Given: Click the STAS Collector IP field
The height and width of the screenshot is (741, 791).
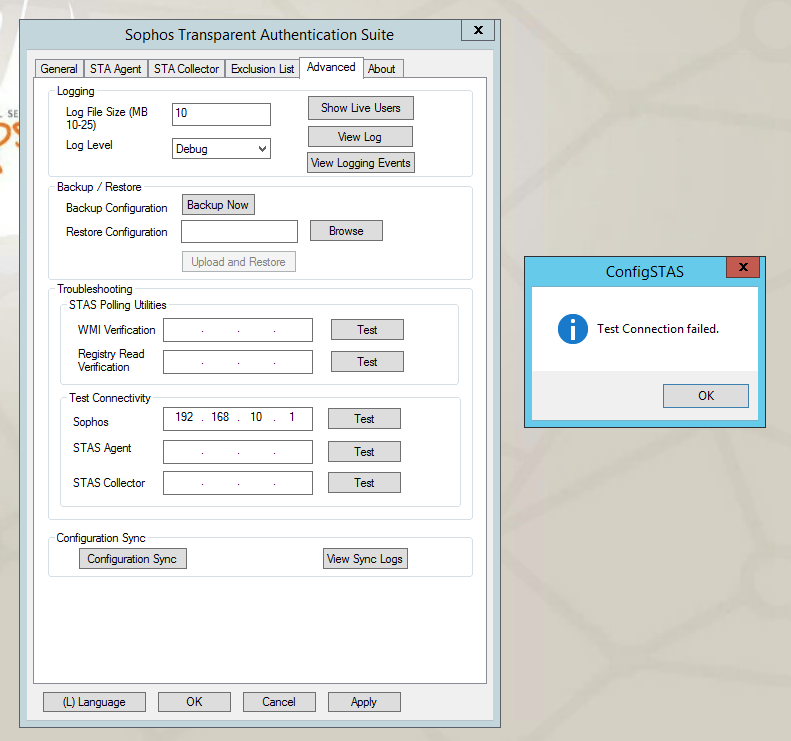Looking at the screenshot, I should click(x=238, y=483).
